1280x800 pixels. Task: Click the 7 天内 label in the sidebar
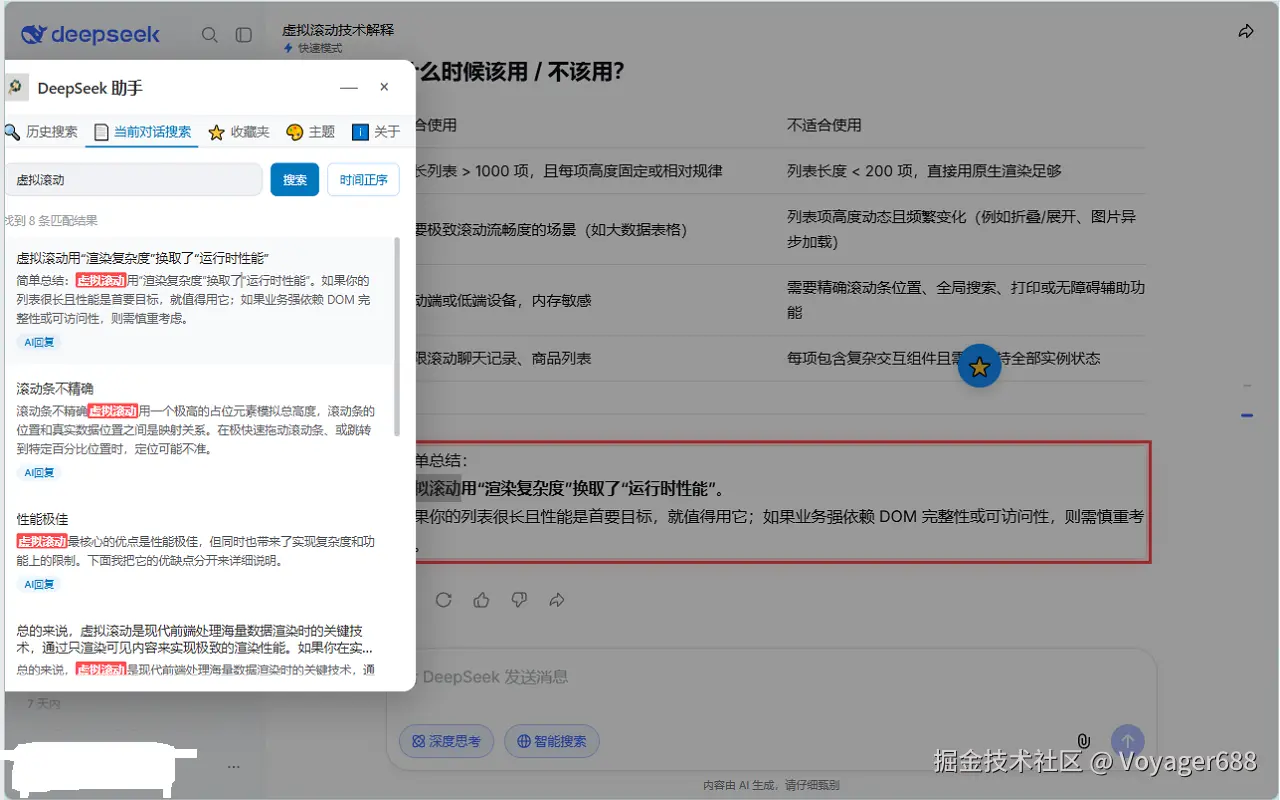click(x=43, y=704)
